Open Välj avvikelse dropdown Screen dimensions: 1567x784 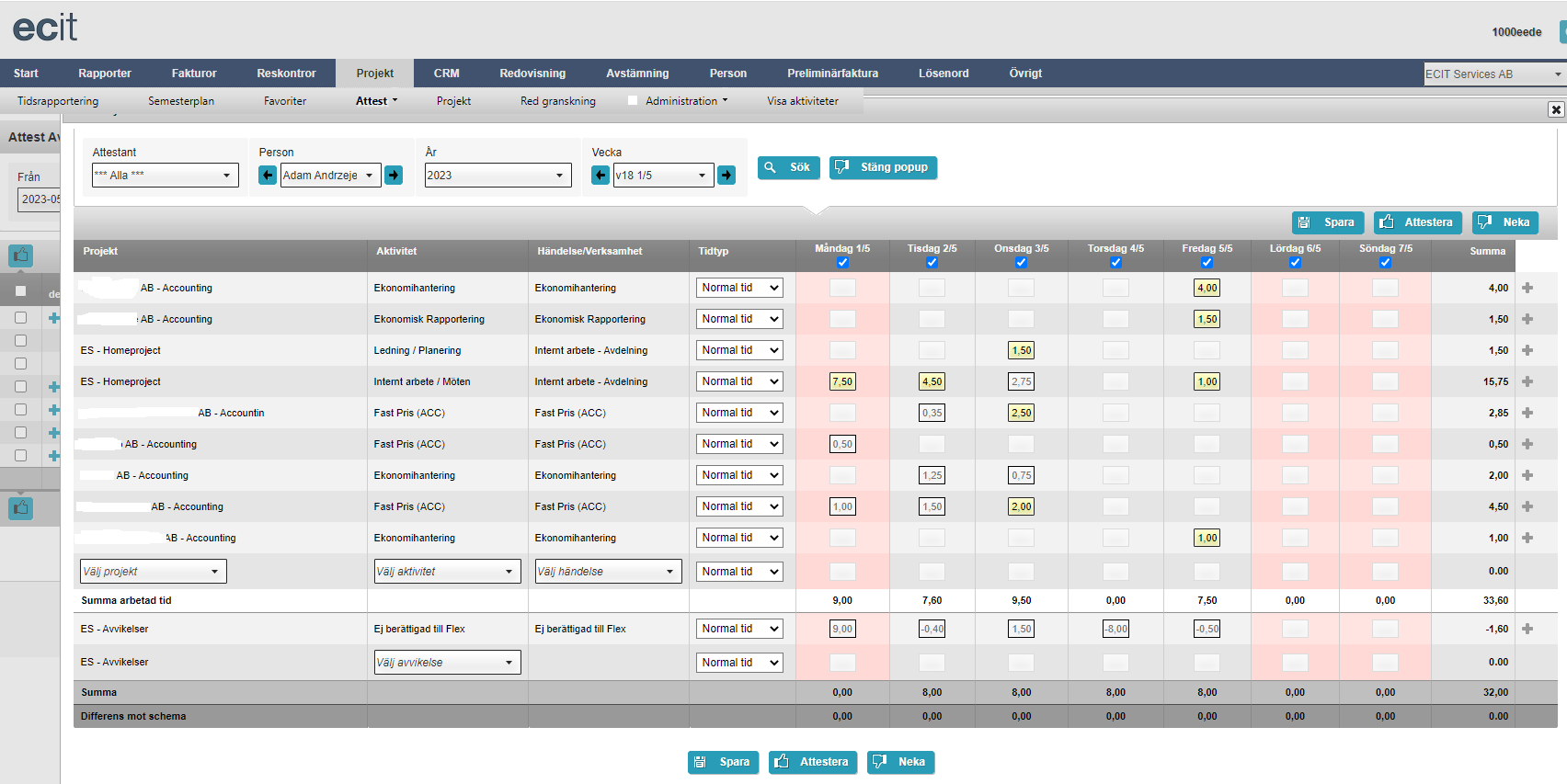pyautogui.click(x=447, y=662)
